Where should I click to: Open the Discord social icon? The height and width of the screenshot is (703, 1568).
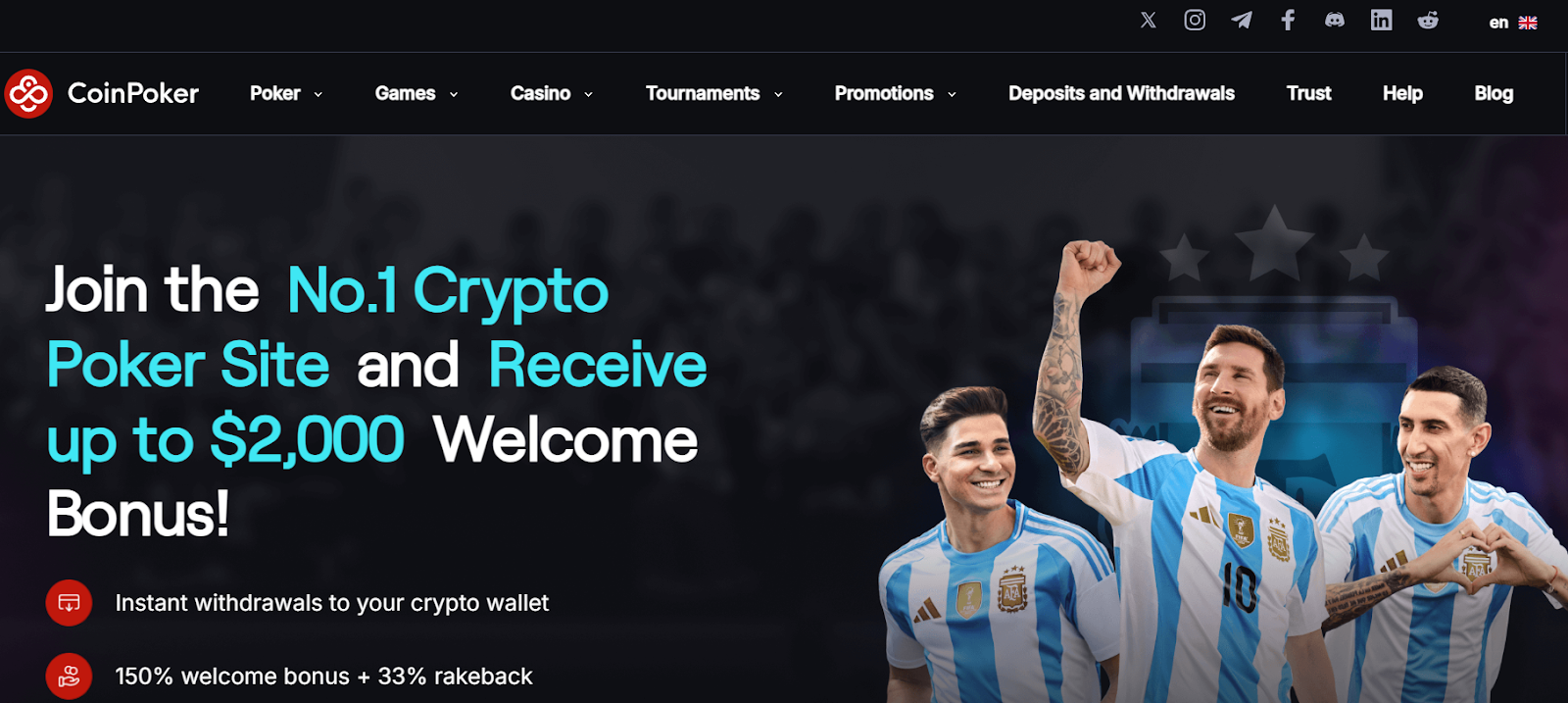click(x=1335, y=21)
